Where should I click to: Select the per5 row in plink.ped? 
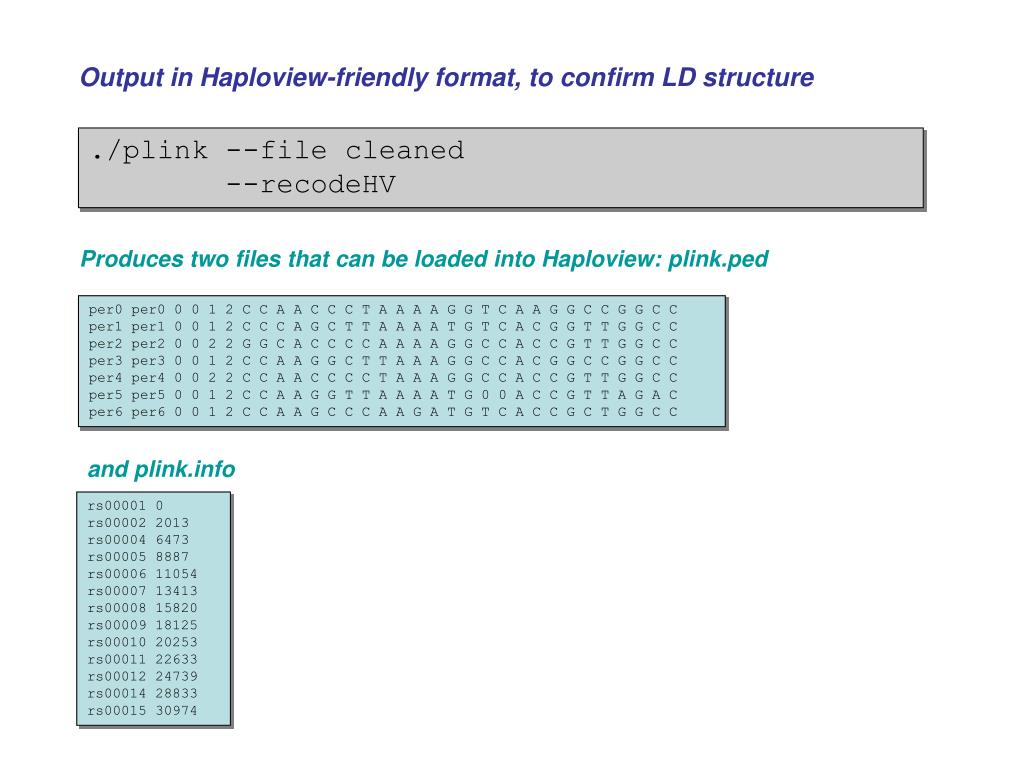tap(383, 394)
